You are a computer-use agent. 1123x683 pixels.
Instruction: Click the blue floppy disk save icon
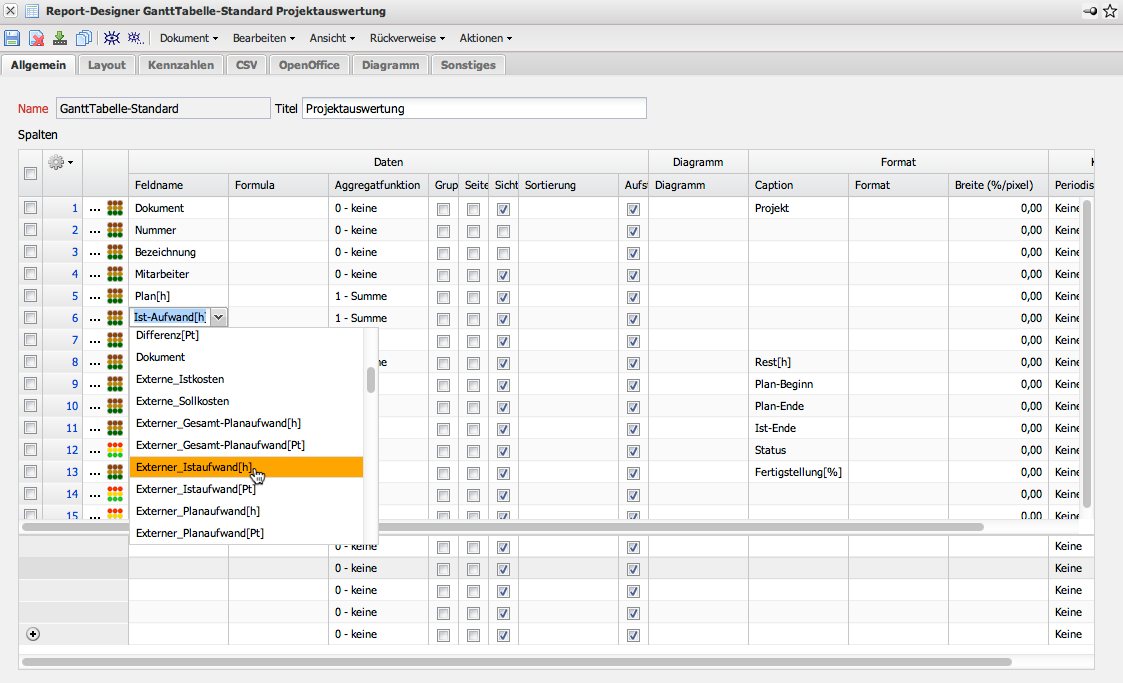tap(12, 38)
